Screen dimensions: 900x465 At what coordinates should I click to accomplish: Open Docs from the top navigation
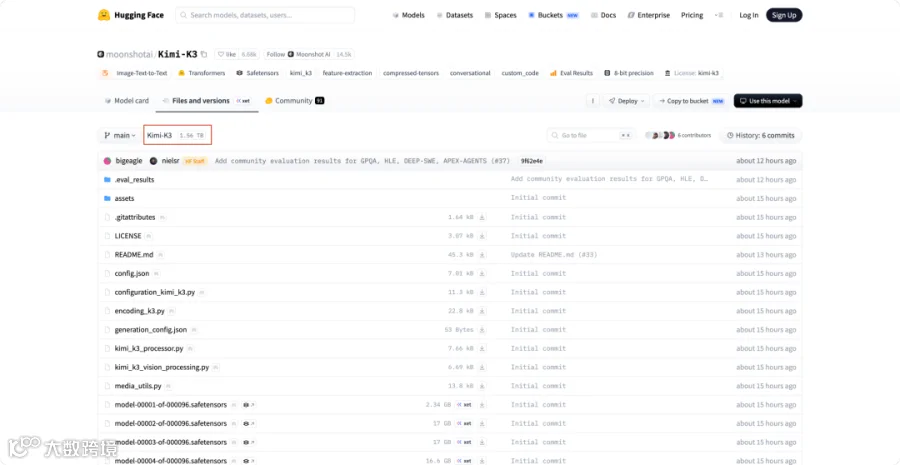click(603, 16)
